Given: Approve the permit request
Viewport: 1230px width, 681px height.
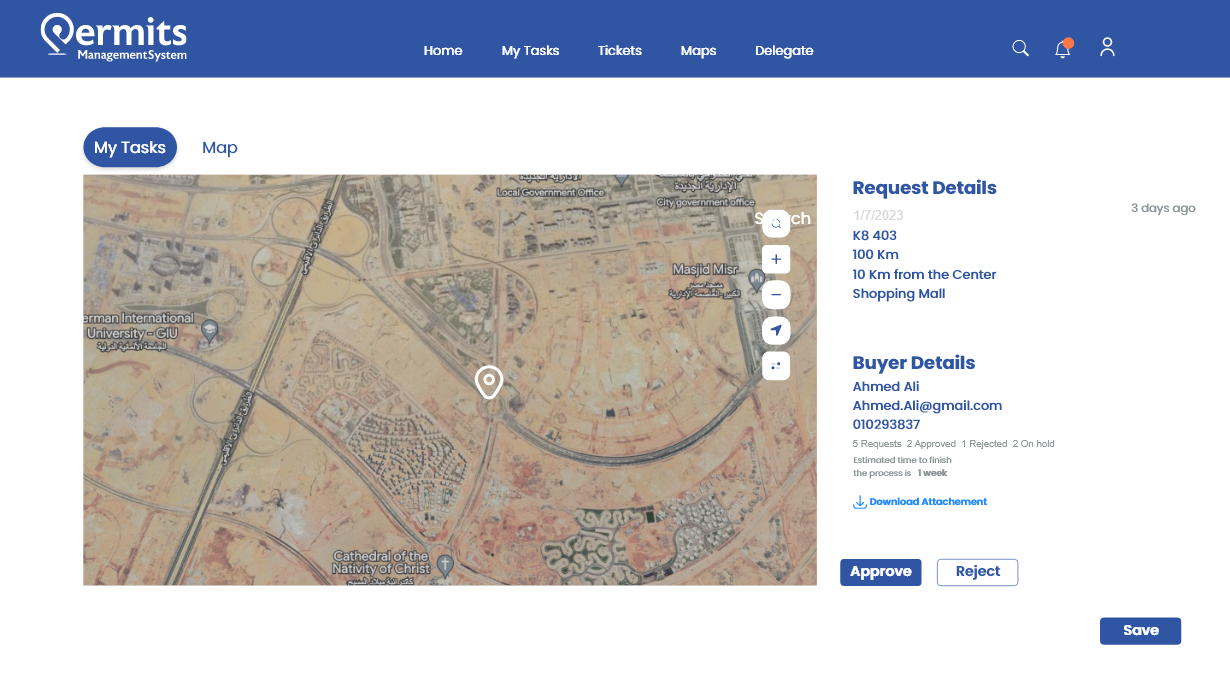Looking at the screenshot, I should 880,572.
